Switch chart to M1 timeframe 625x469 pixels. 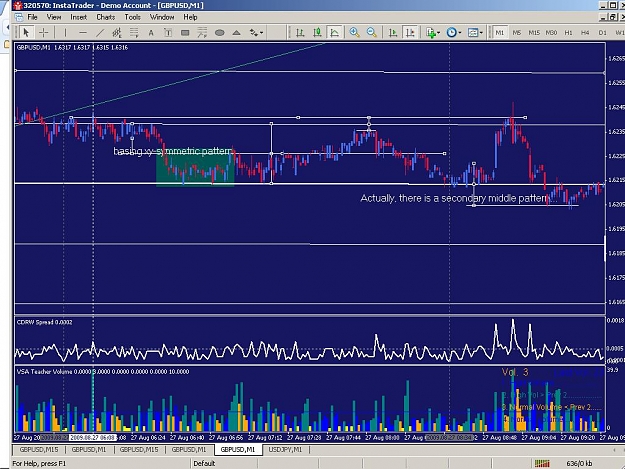pos(500,33)
